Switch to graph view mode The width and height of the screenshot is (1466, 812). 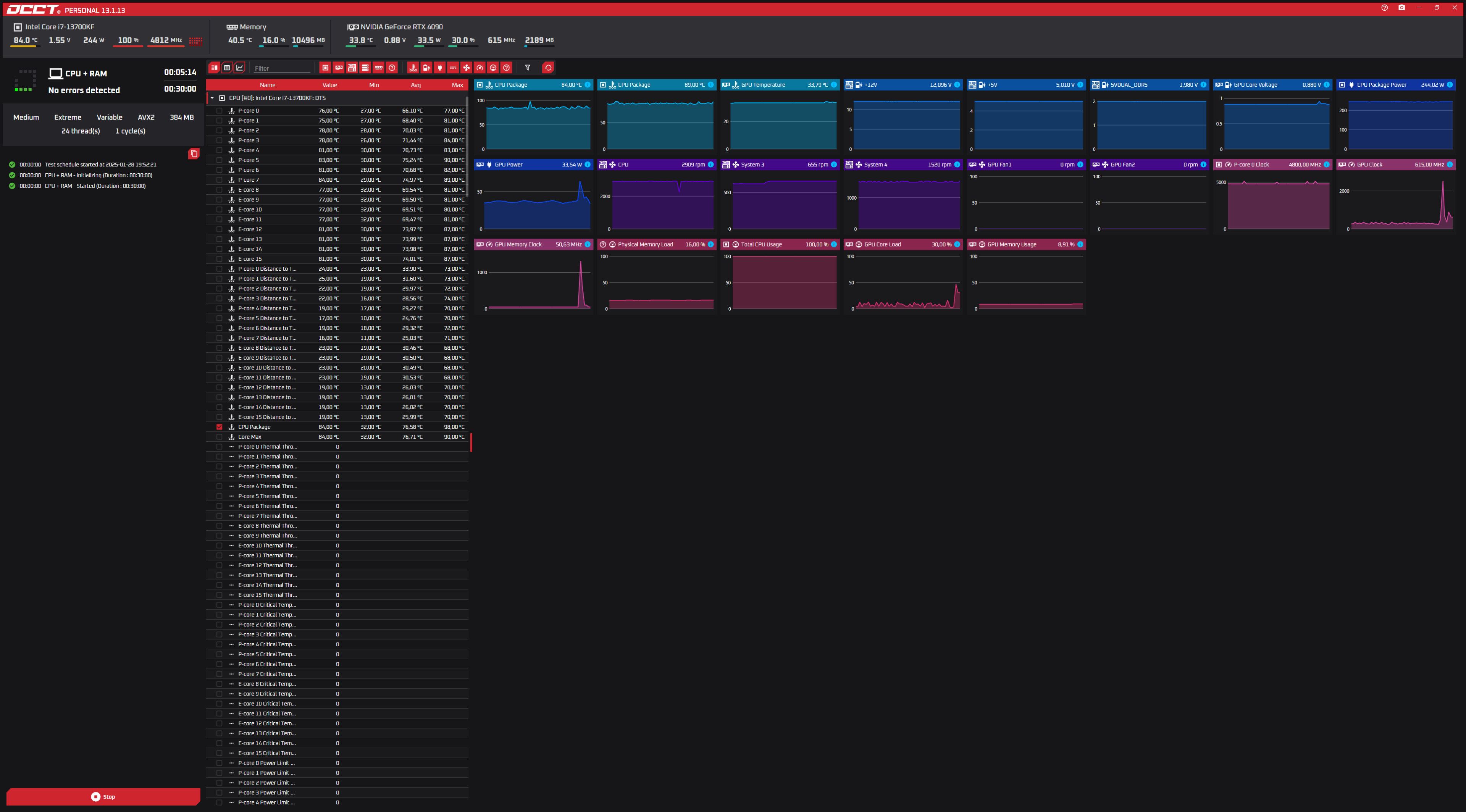[x=240, y=68]
